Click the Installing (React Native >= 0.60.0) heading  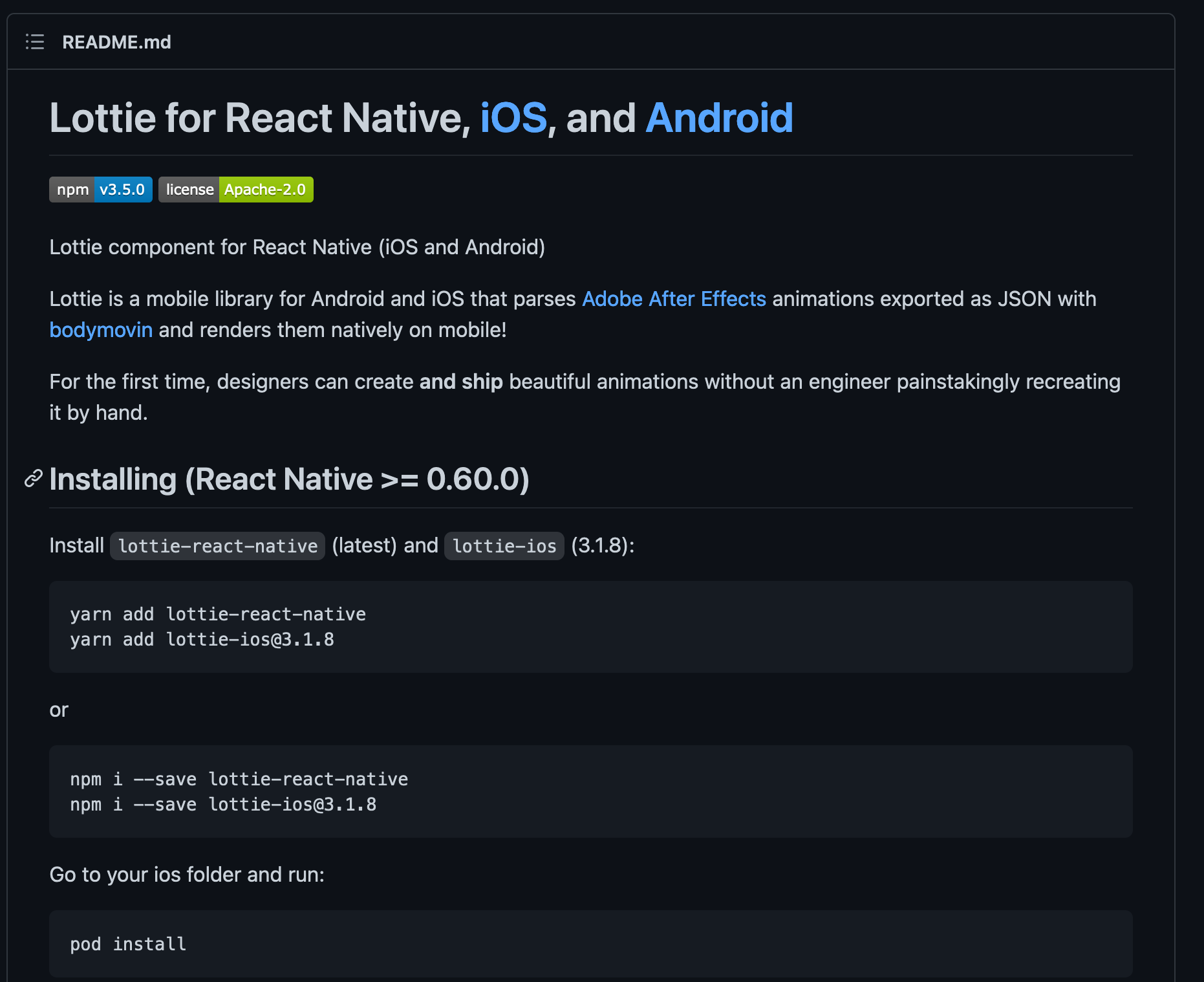click(290, 479)
